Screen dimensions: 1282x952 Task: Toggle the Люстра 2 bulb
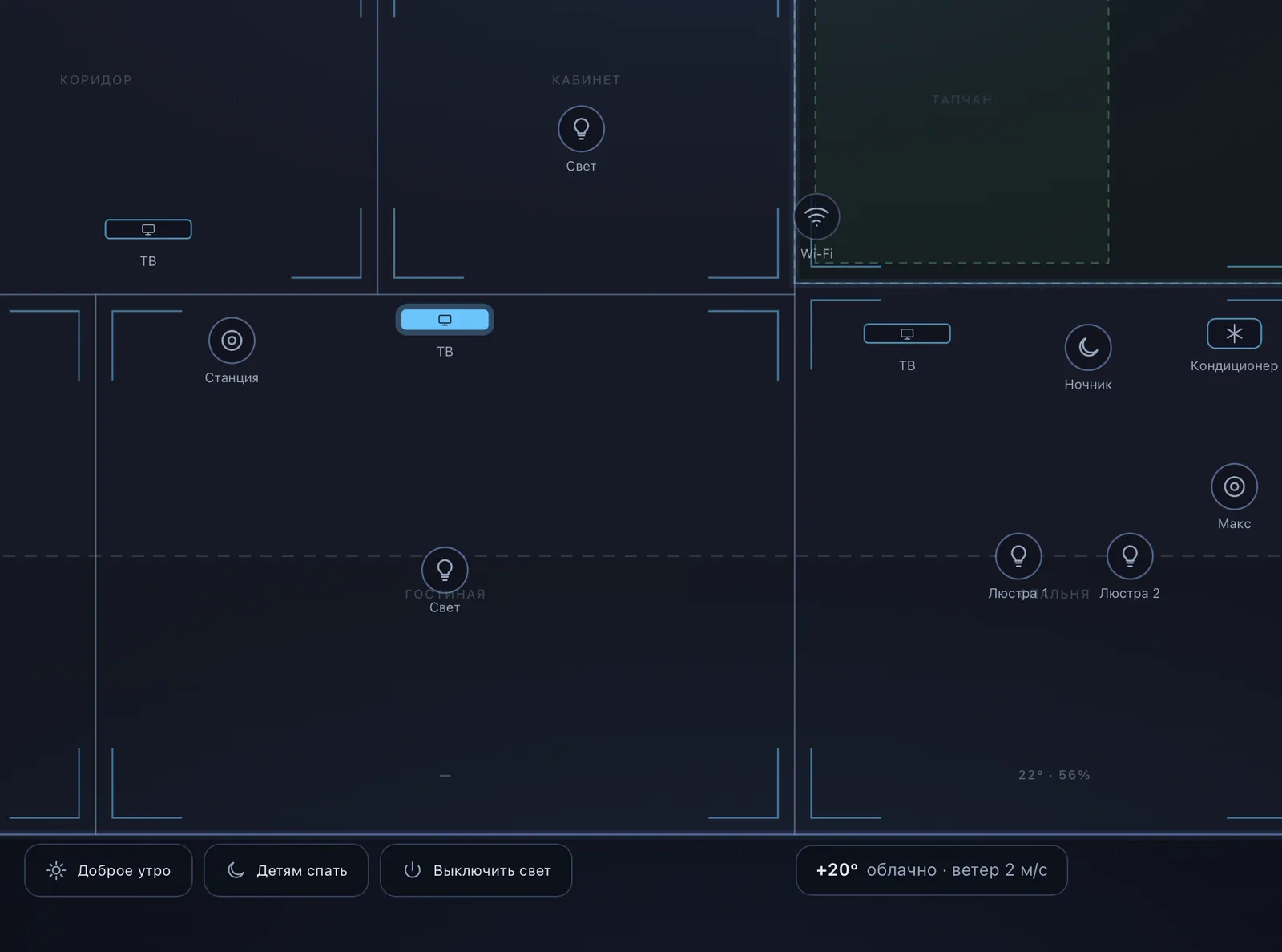point(1130,556)
